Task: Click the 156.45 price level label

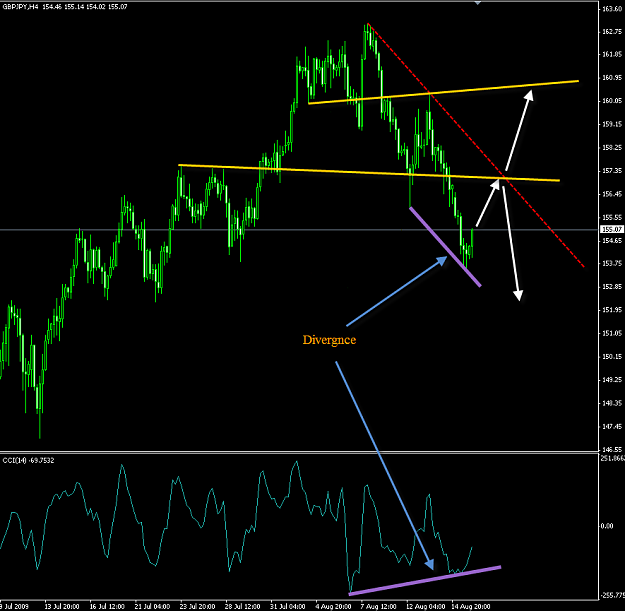Action: tap(612, 194)
